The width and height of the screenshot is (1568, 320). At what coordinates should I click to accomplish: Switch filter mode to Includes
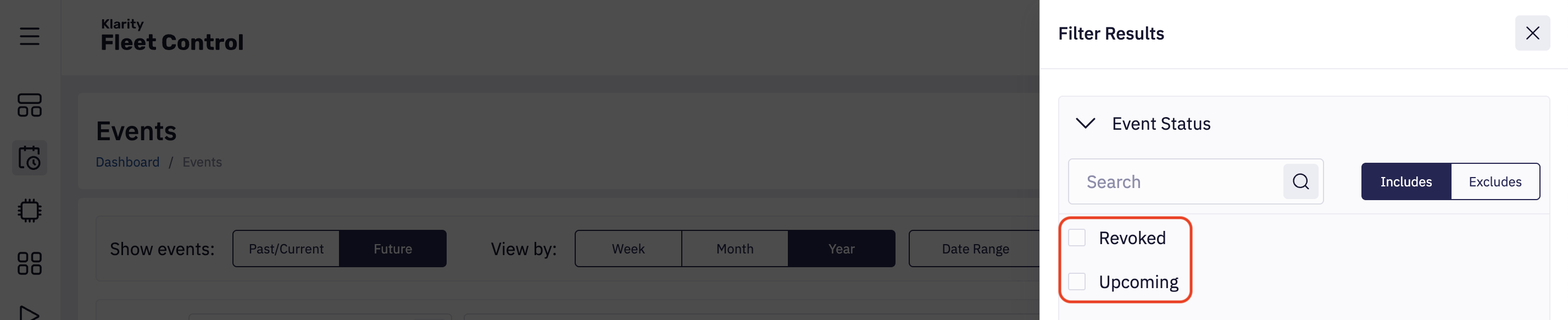click(x=1405, y=181)
